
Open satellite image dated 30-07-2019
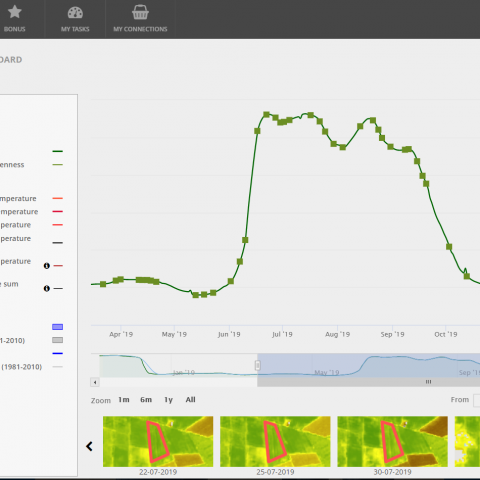pyautogui.click(x=393, y=441)
